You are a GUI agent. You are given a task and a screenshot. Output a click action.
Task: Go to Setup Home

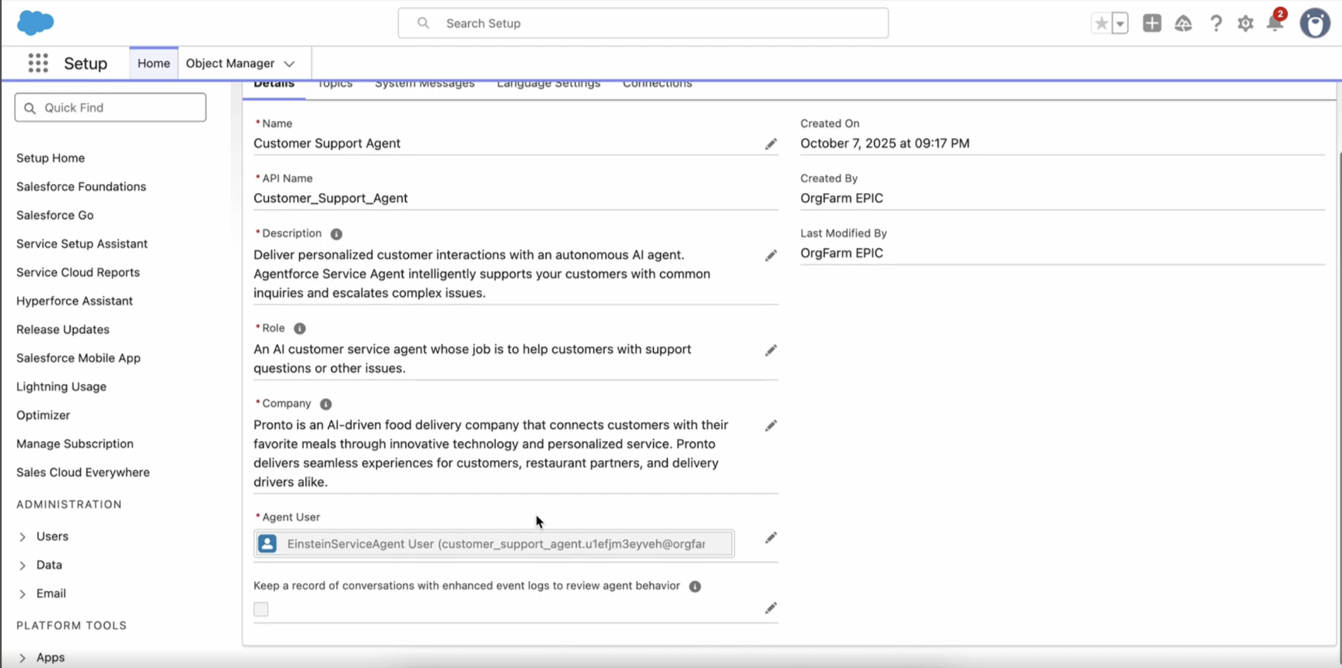click(50, 158)
